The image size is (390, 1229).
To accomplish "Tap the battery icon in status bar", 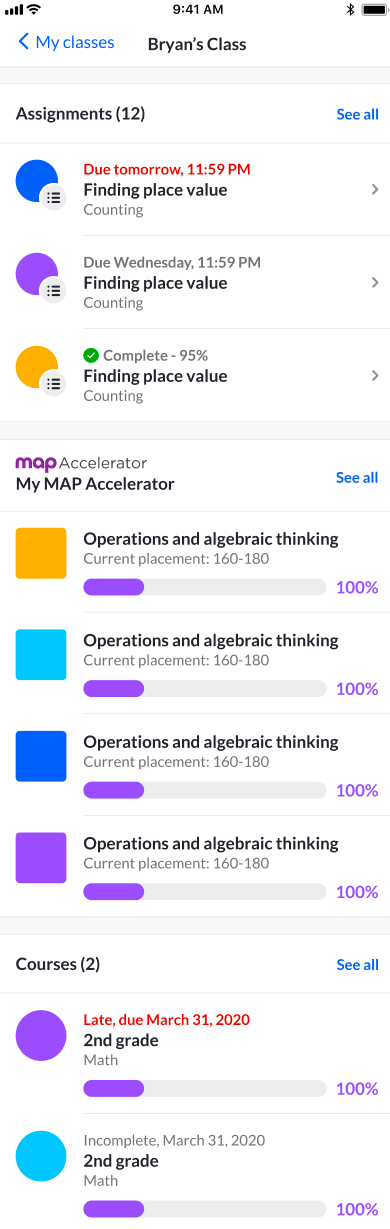I will pos(372,9).
